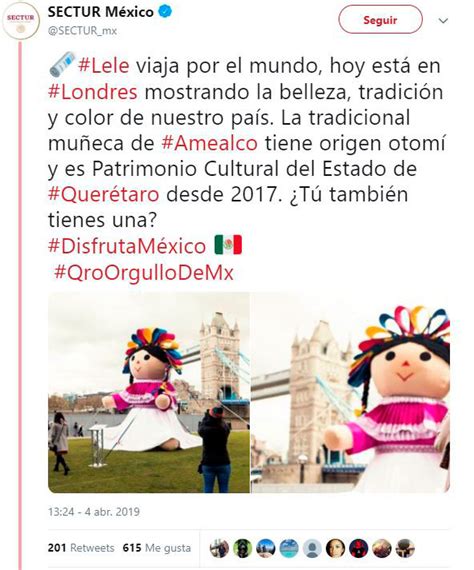
Task: Open the #DisfrutaMéxico hashtag
Action: (x=127, y=246)
